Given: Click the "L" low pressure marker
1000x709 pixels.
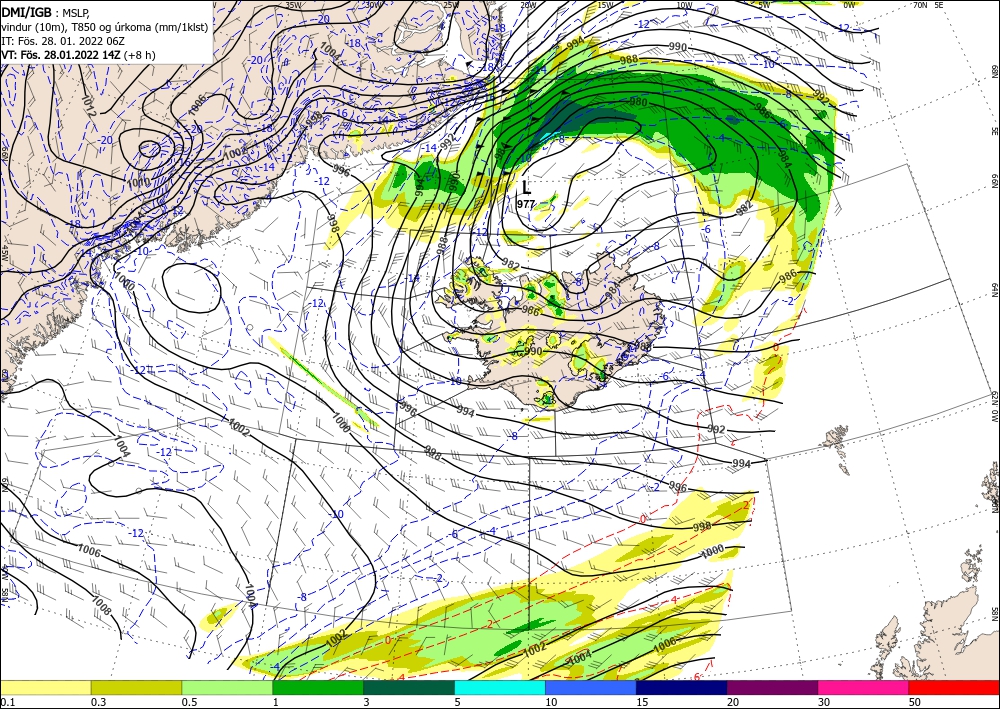Looking at the screenshot, I should (x=526, y=187).
